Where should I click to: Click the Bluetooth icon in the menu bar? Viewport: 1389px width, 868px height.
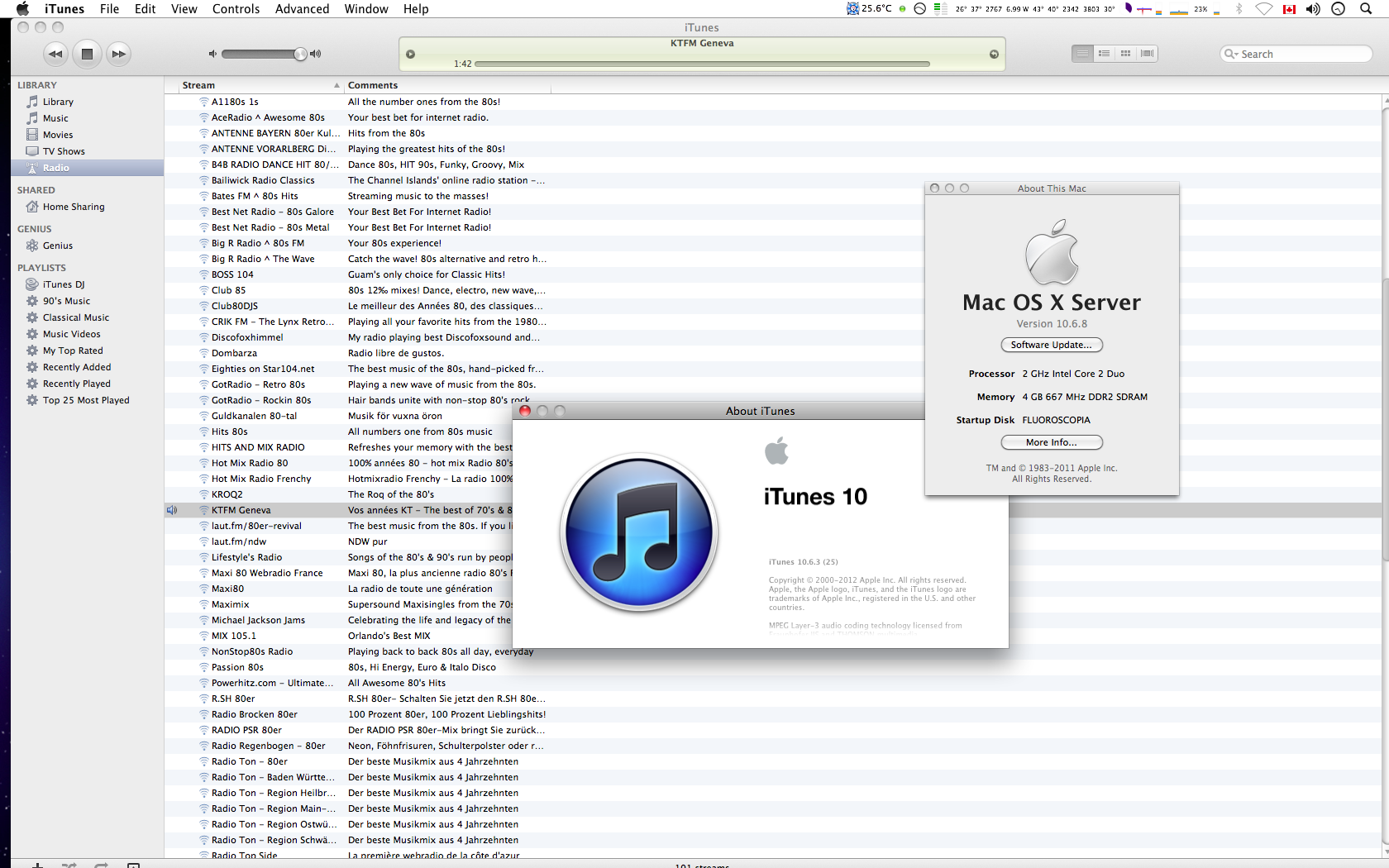pyautogui.click(x=1239, y=9)
